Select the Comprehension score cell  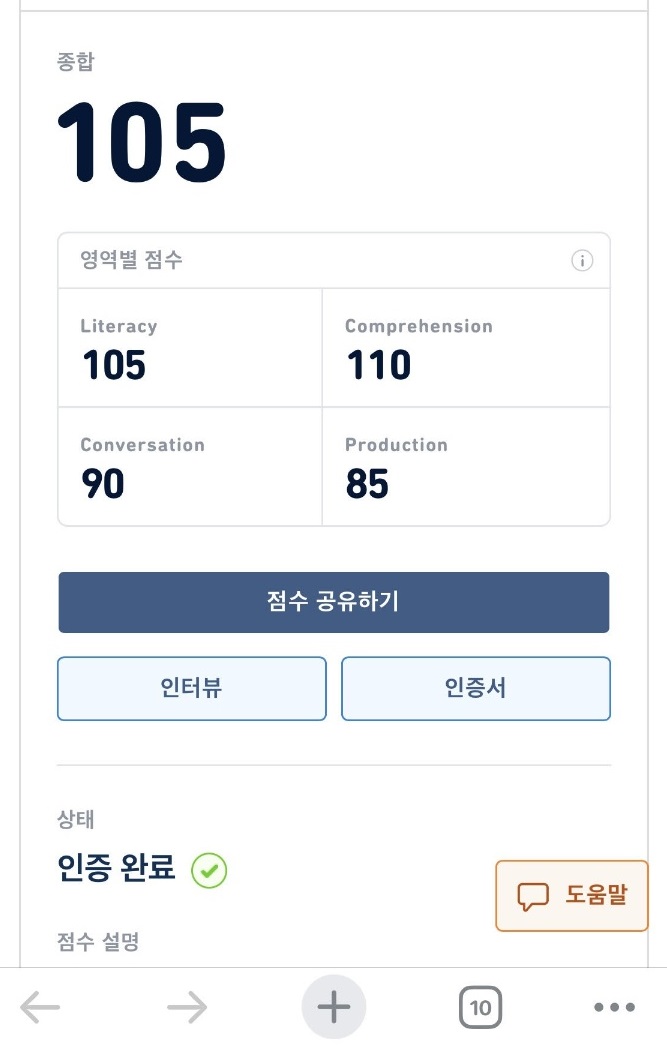pos(466,348)
